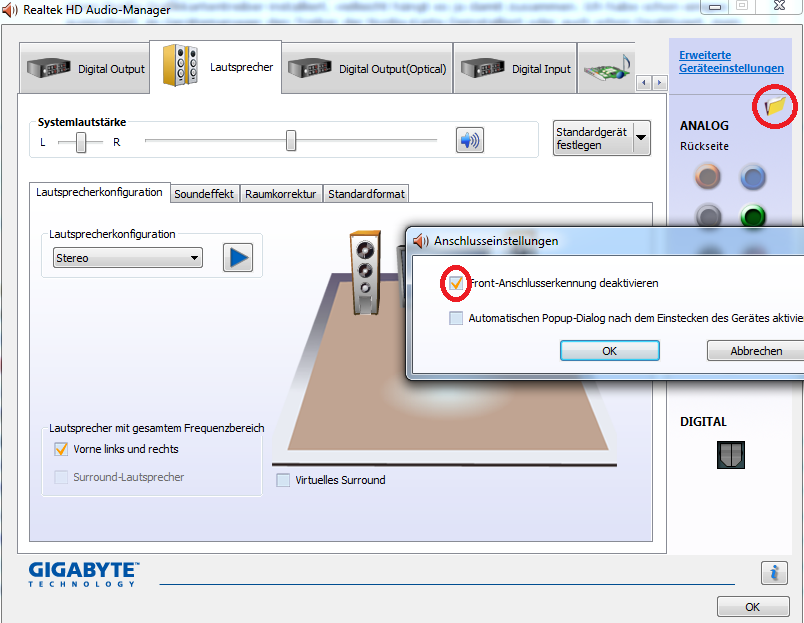Screen dimensions: 804x623
Task: Click the Realtek speaker icon in the title bar
Action: tap(10, 10)
